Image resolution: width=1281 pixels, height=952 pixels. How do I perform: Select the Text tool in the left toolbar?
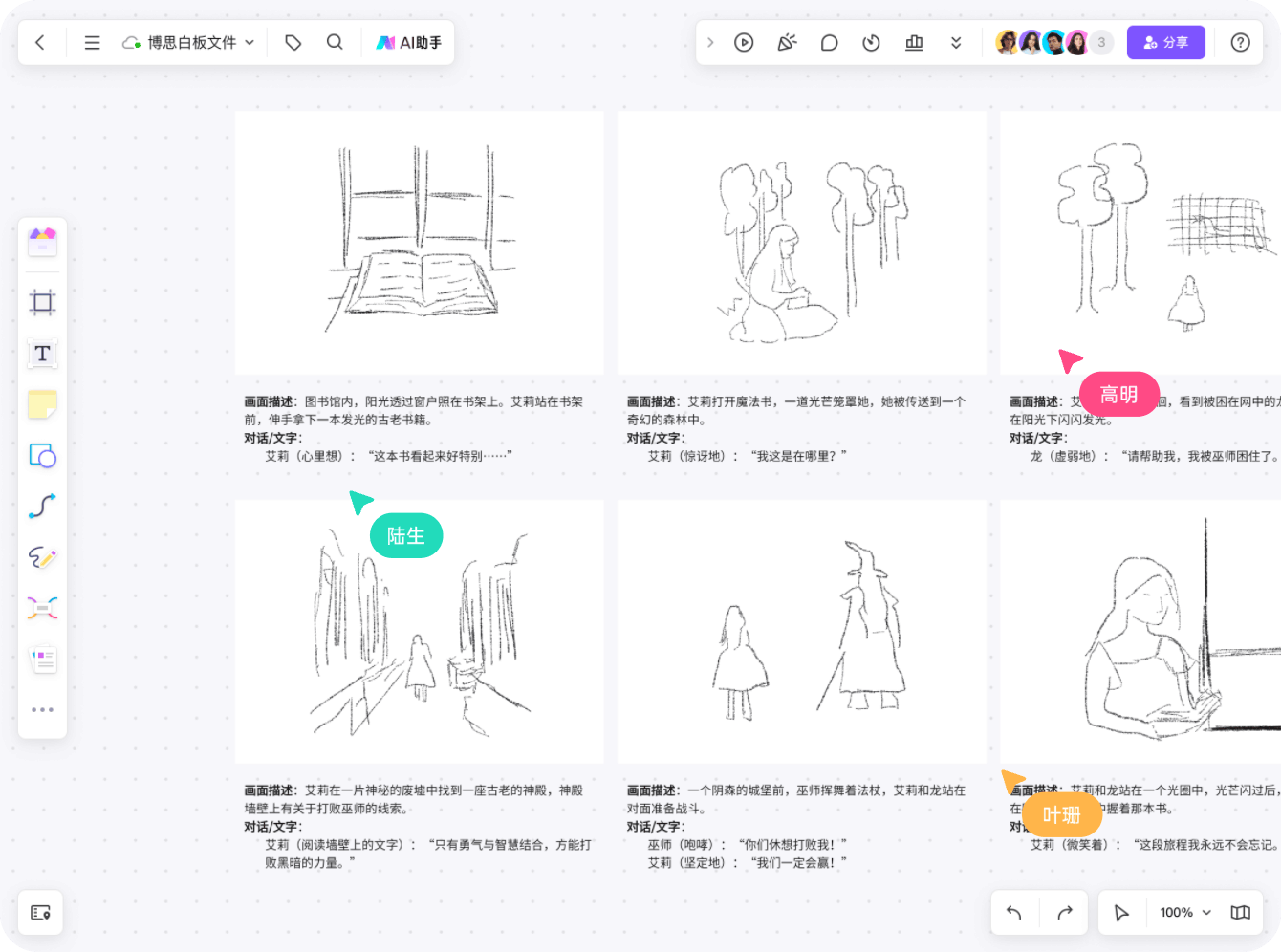pos(42,353)
